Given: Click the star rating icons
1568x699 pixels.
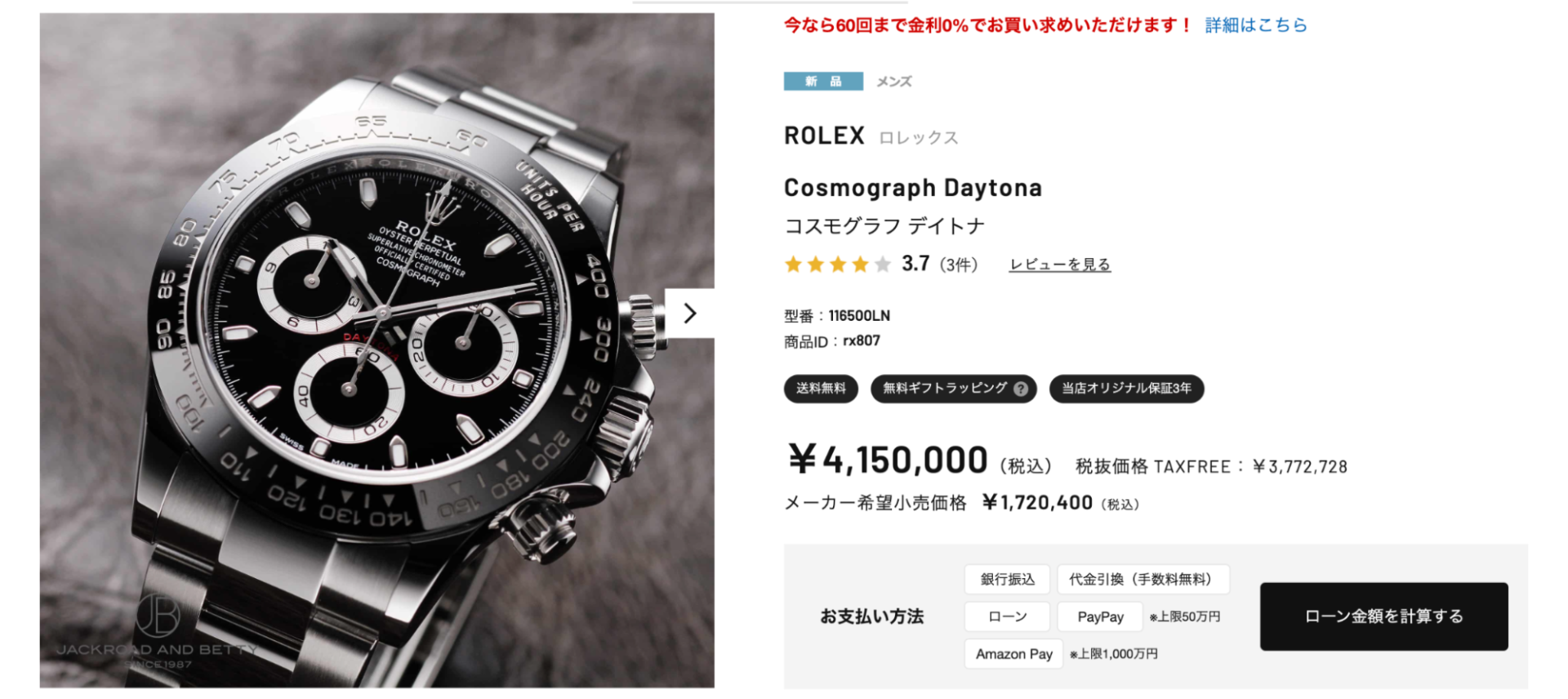Looking at the screenshot, I should (837, 264).
